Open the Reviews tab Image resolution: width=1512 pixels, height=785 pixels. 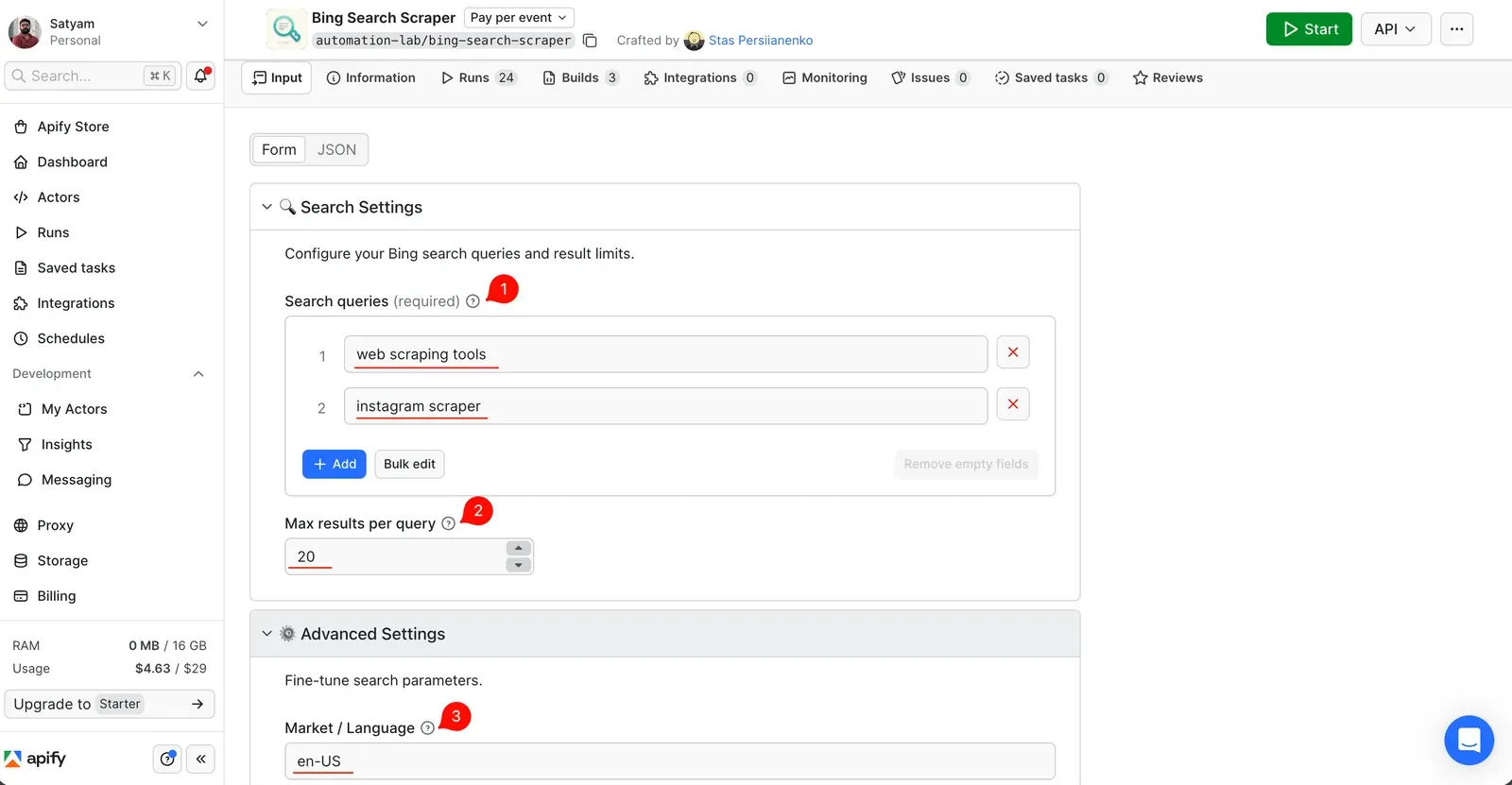pyautogui.click(x=1168, y=77)
